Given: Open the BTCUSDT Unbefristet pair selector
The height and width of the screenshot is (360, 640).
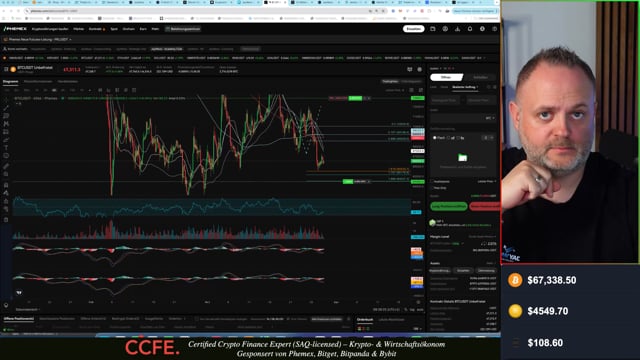Looking at the screenshot, I should tap(35, 68).
